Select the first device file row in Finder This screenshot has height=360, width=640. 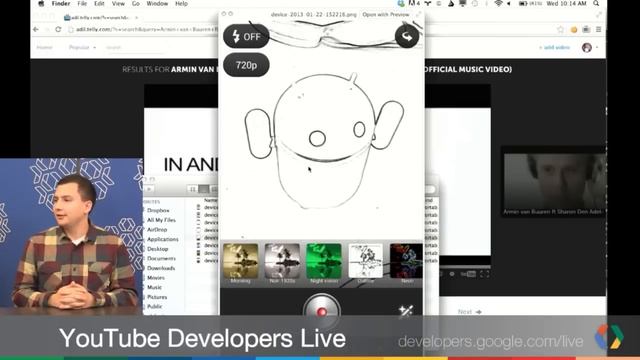207,207
